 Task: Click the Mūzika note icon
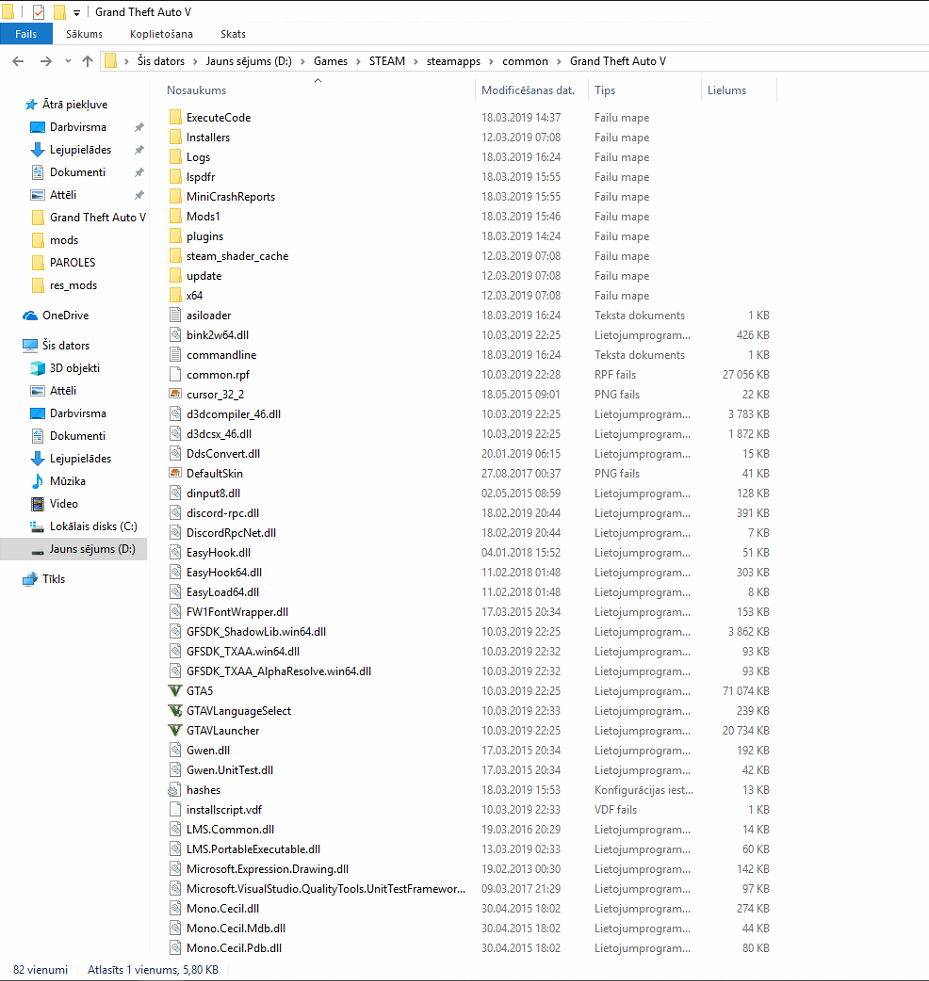coord(38,481)
